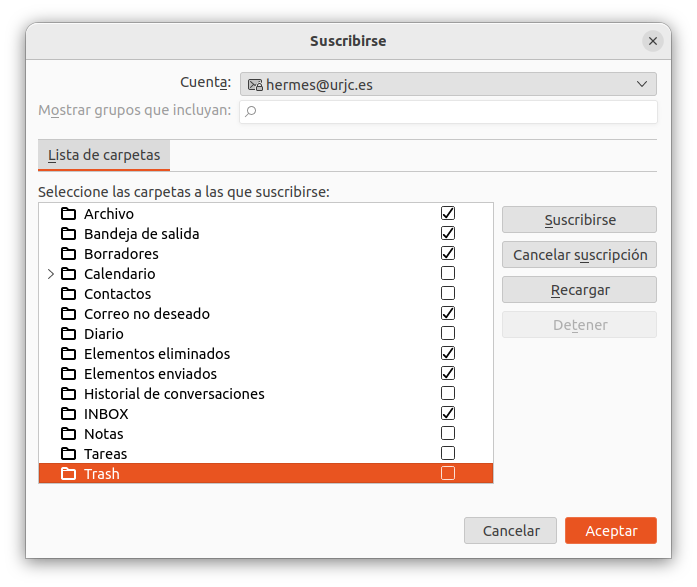The width and height of the screenshot is (697, 587).
Task: Click the folder icon beside Notas
Action: pyautogui.click(x=68, y=434)
